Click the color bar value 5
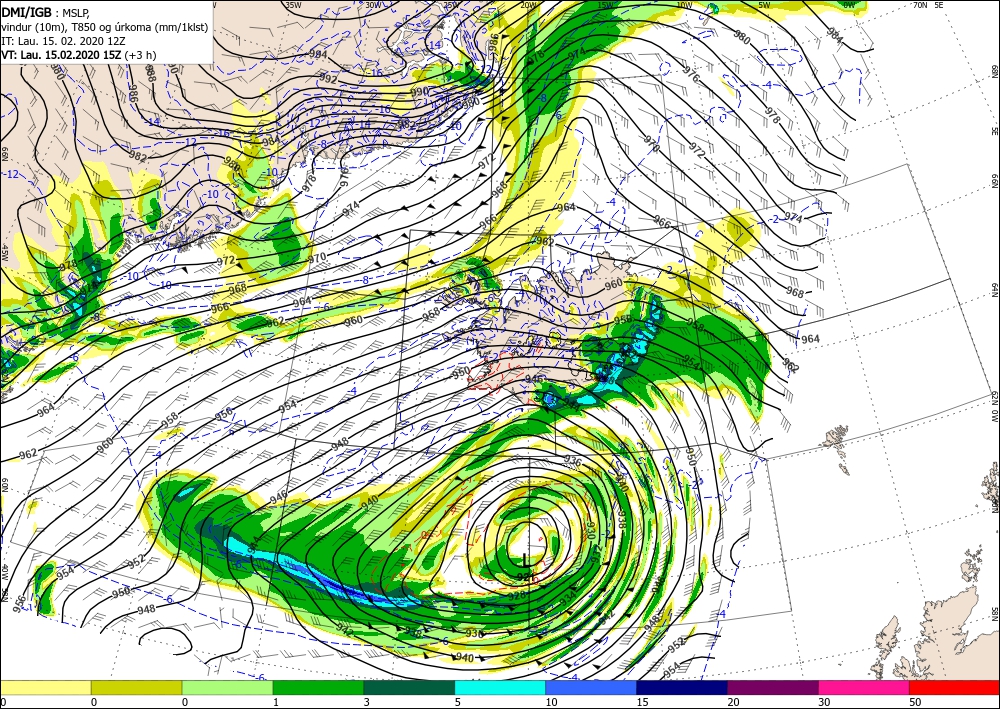1000x709 pixels. pos(458,702)
